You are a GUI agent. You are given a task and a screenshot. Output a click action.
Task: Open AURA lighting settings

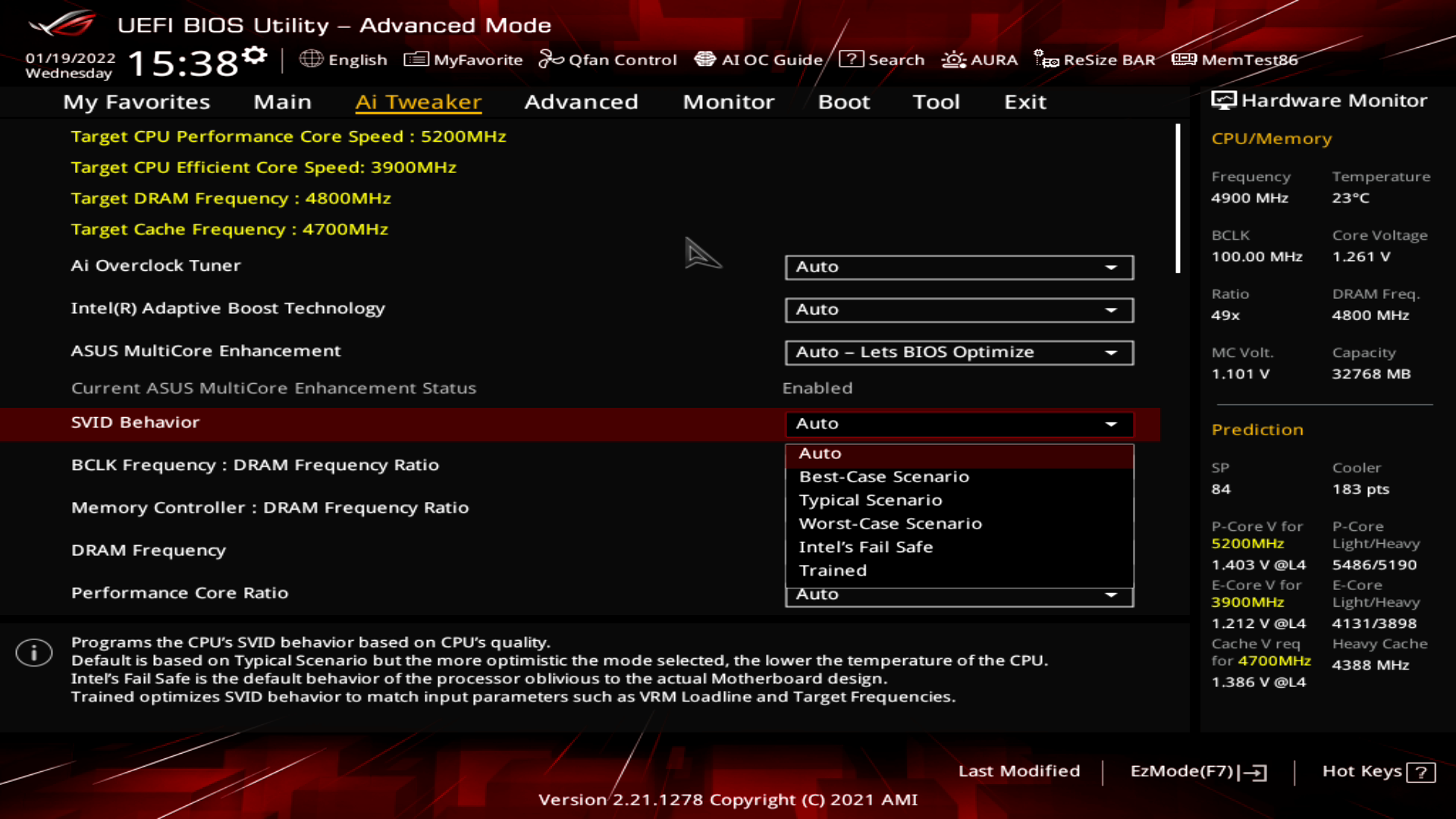coord(979,59)
